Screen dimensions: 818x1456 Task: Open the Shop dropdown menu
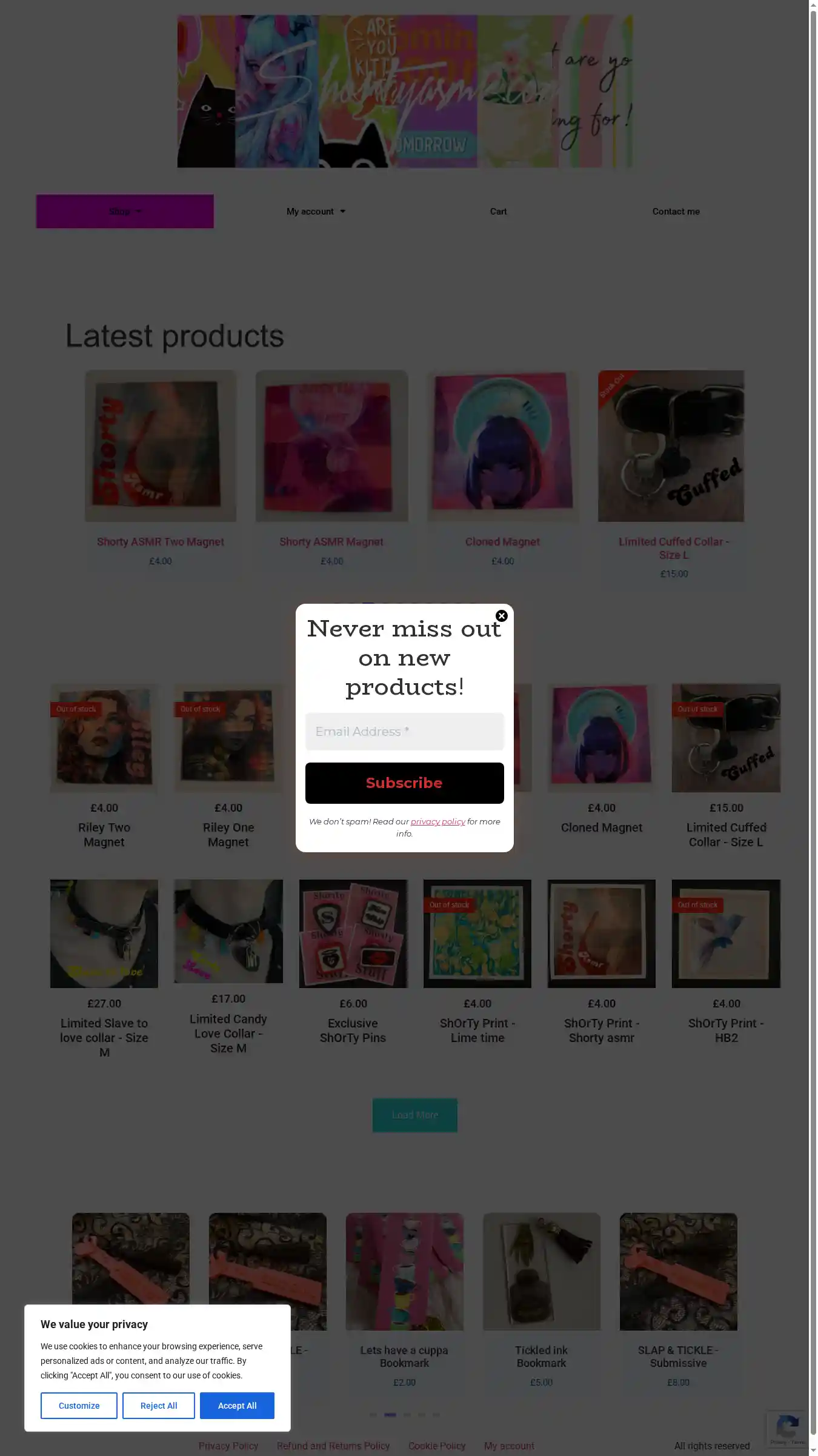click(125, 212)
